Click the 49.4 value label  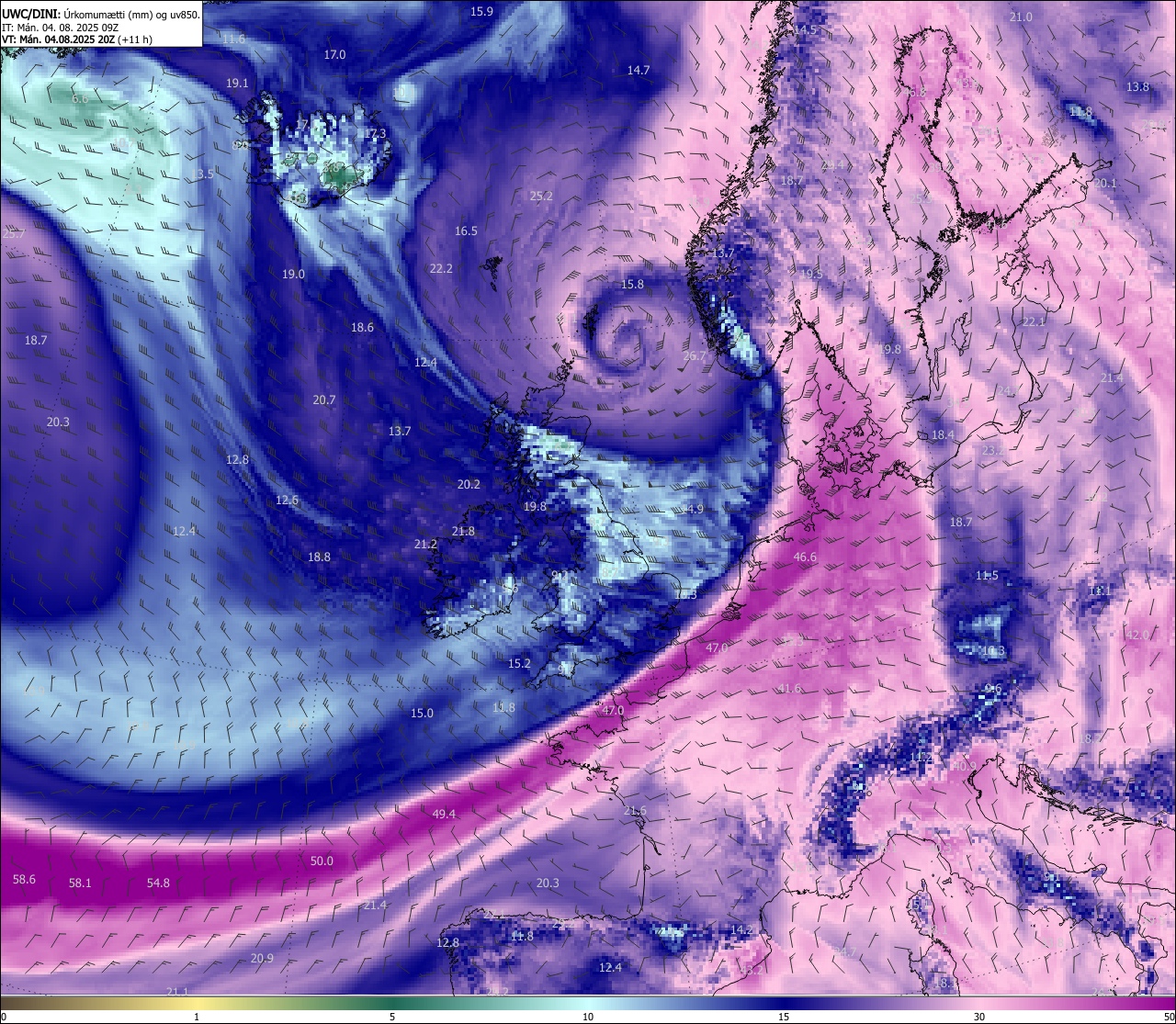444,814
